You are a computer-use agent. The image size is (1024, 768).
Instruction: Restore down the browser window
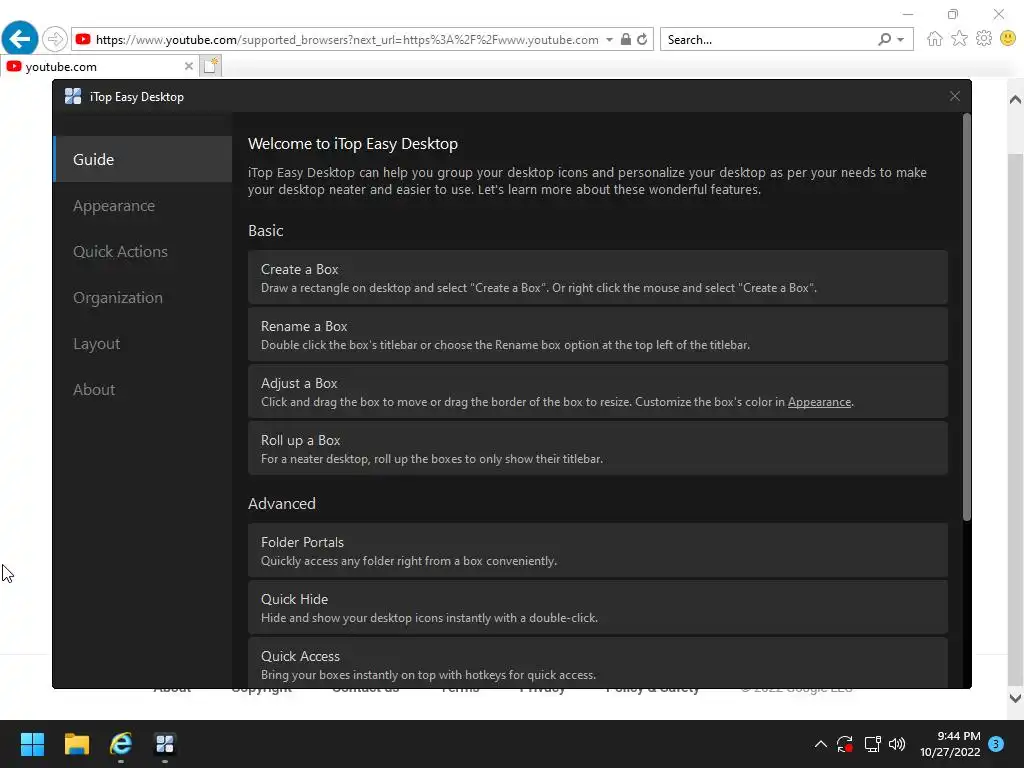[953, 14]
